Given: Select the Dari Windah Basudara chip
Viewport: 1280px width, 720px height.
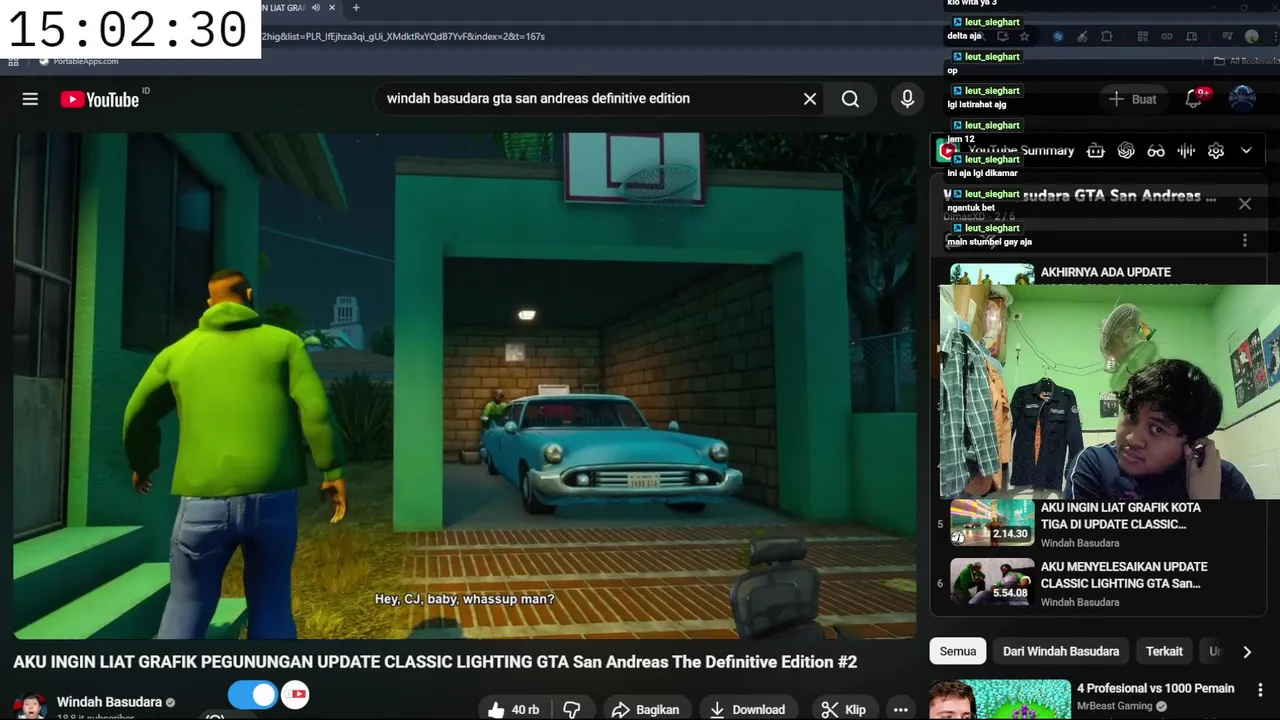Looking at the screenshot, I should (x=1061, y=651).
